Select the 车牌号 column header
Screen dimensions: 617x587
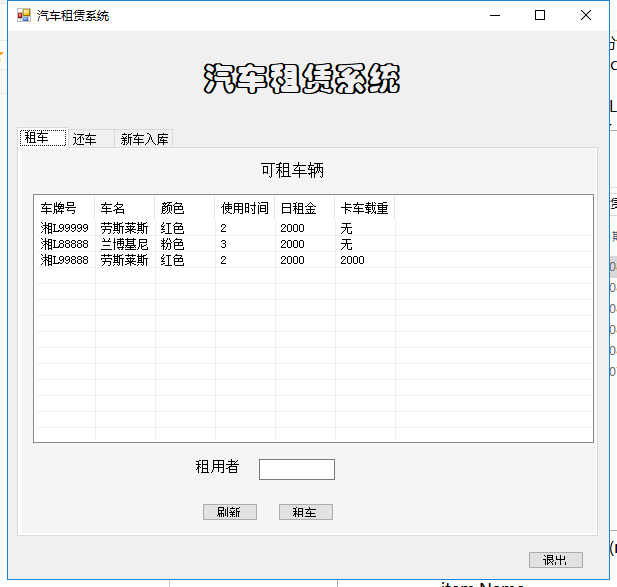(65, 208)
